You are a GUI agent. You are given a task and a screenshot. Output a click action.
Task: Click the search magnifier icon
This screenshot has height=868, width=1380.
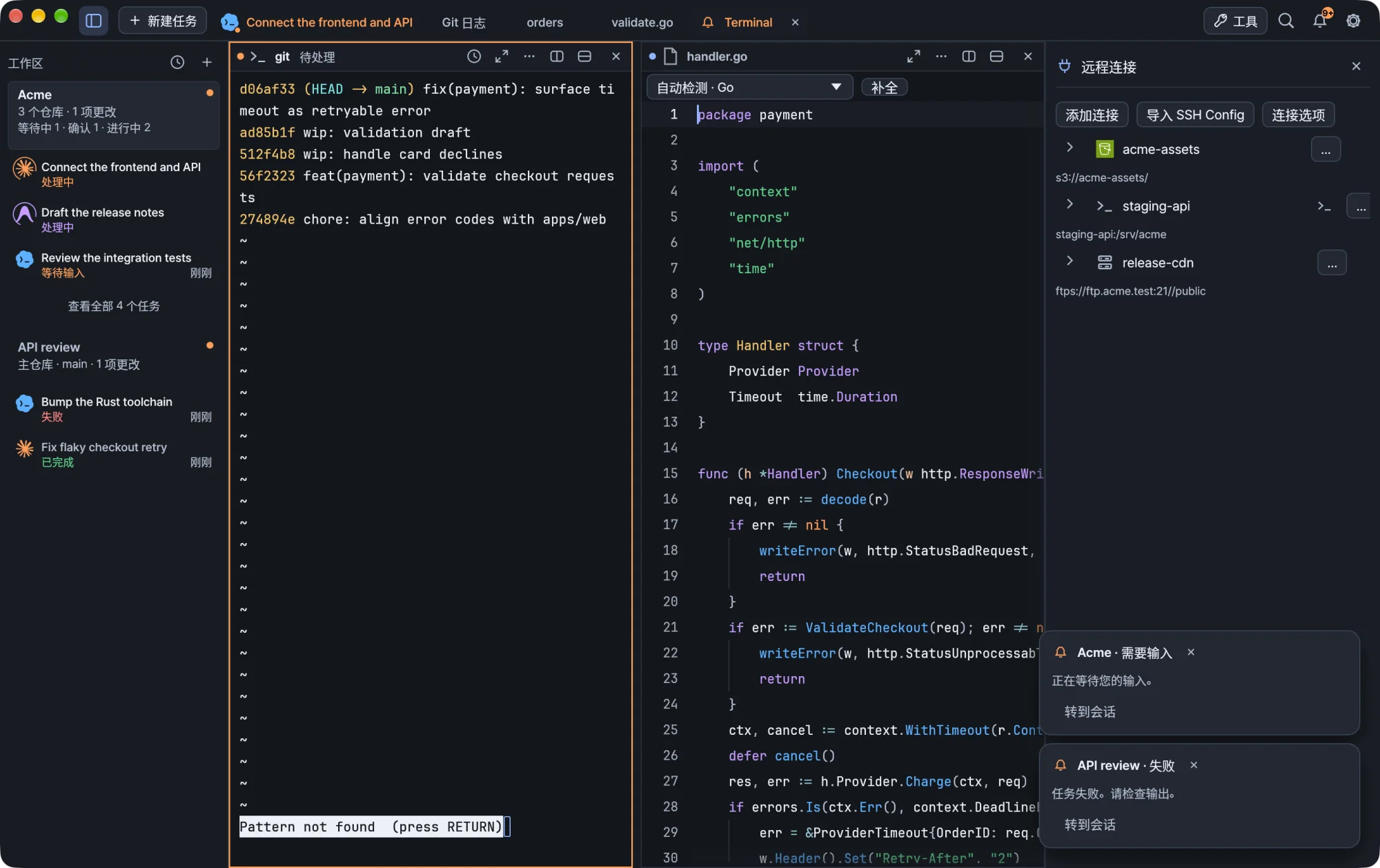(1285, 21)
